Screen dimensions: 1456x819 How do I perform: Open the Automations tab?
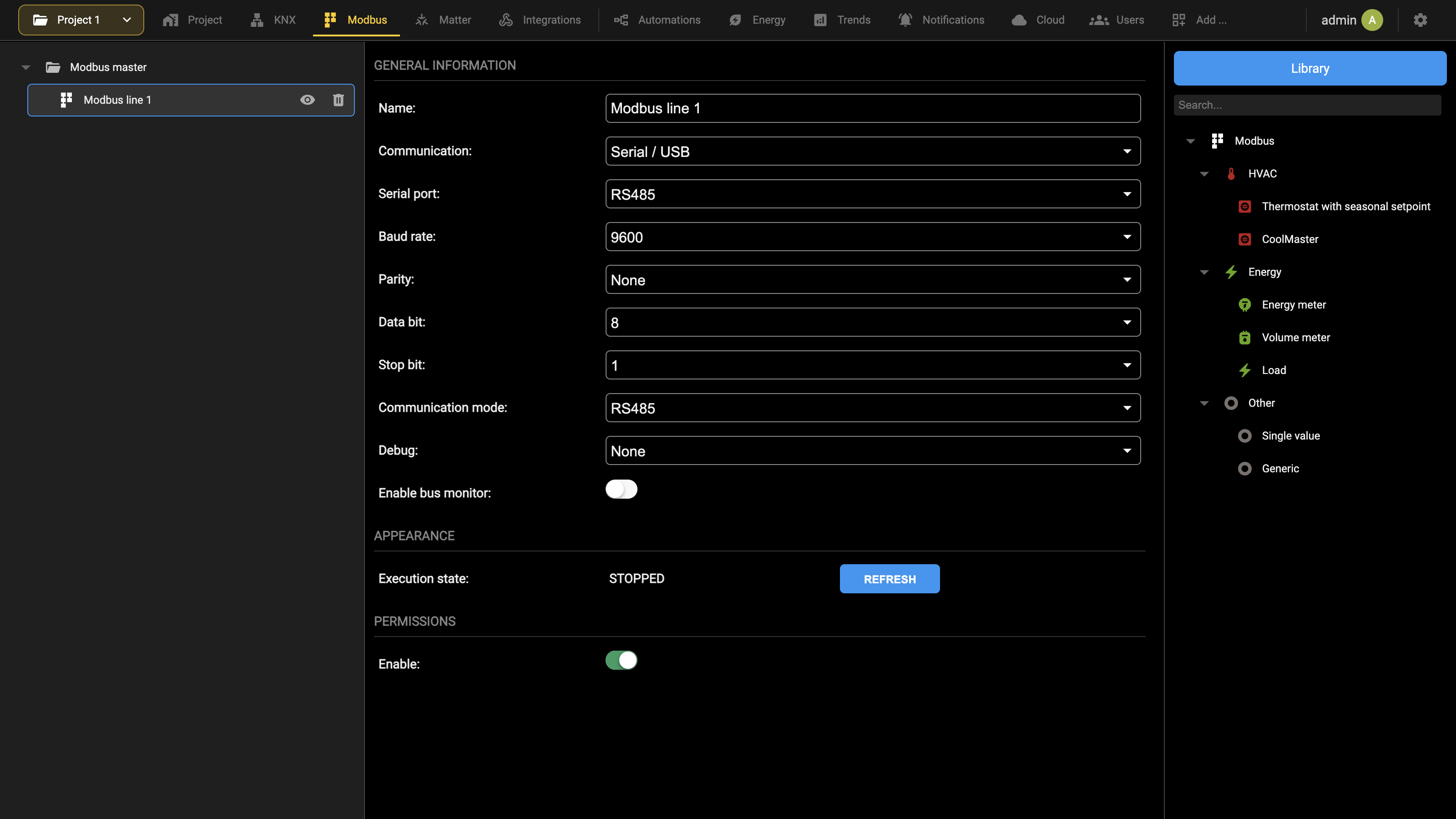[x=657, y=20]
